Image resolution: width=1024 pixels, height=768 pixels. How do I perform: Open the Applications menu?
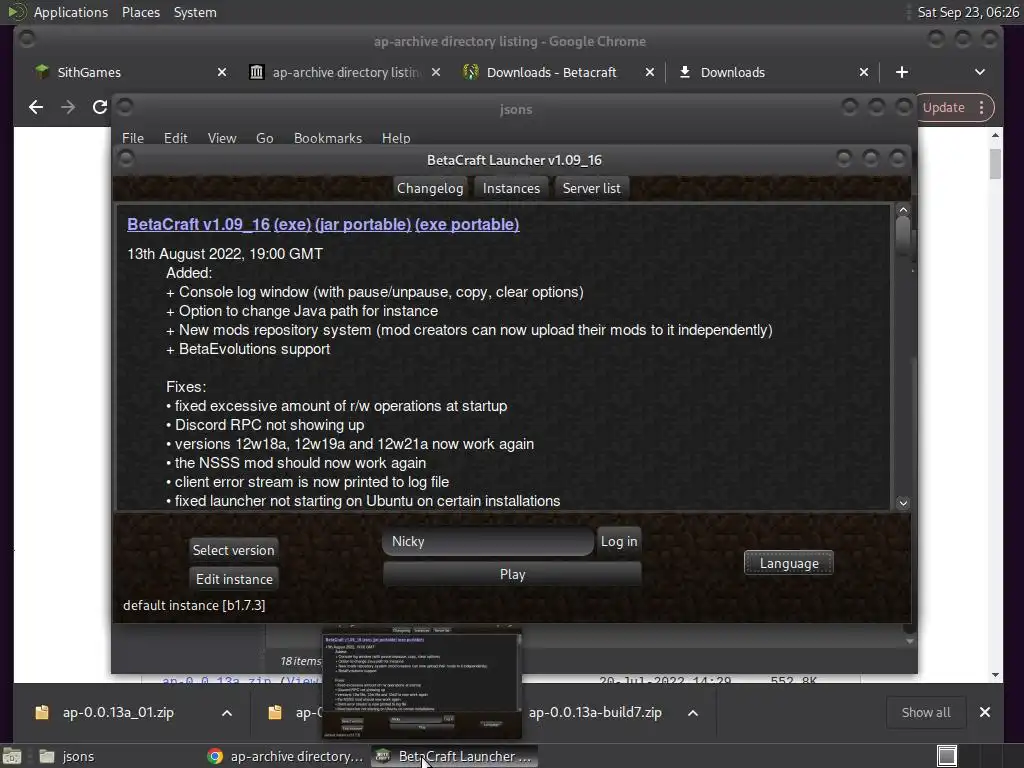71,12
